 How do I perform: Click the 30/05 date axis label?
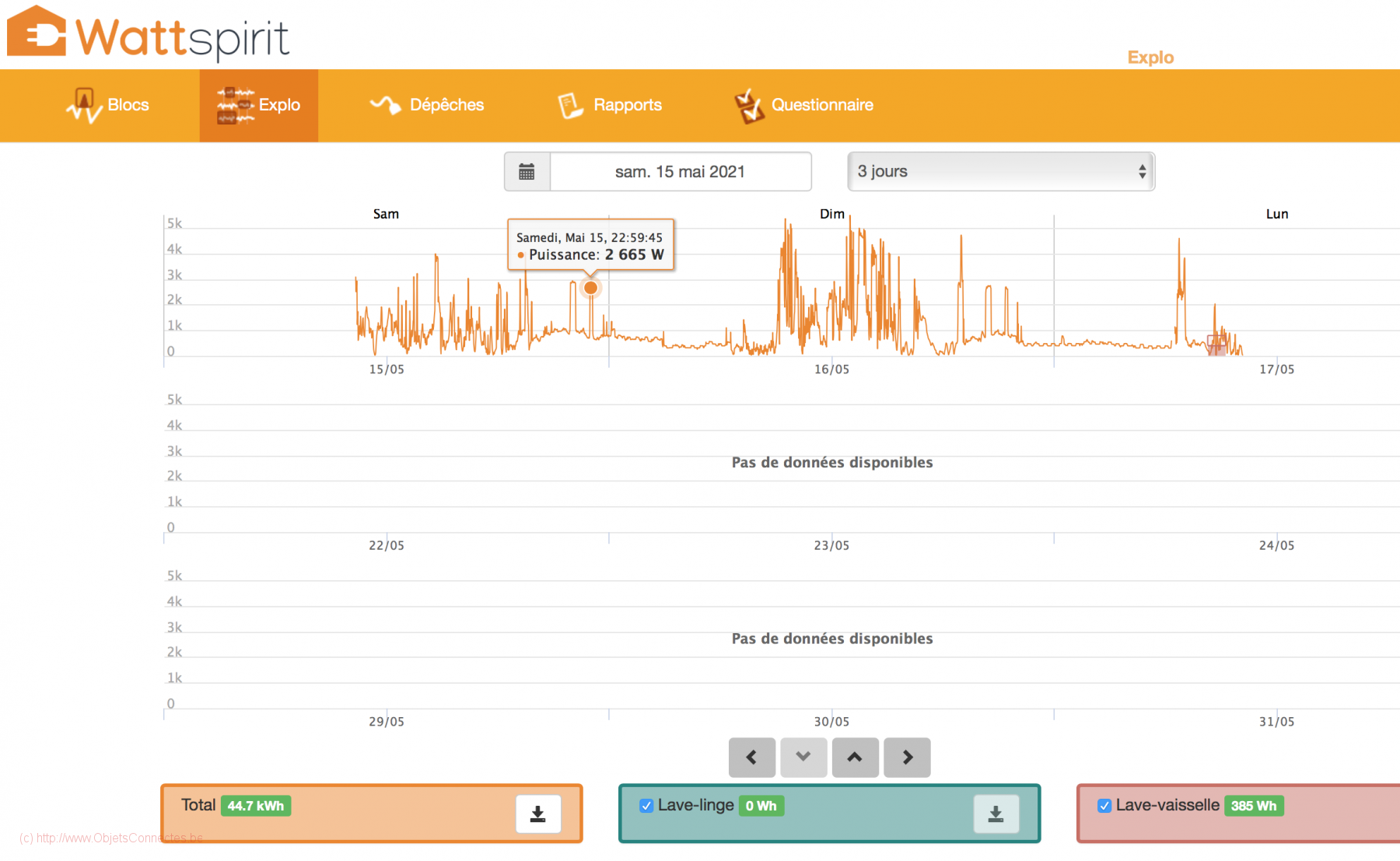(x=831, y=722)
